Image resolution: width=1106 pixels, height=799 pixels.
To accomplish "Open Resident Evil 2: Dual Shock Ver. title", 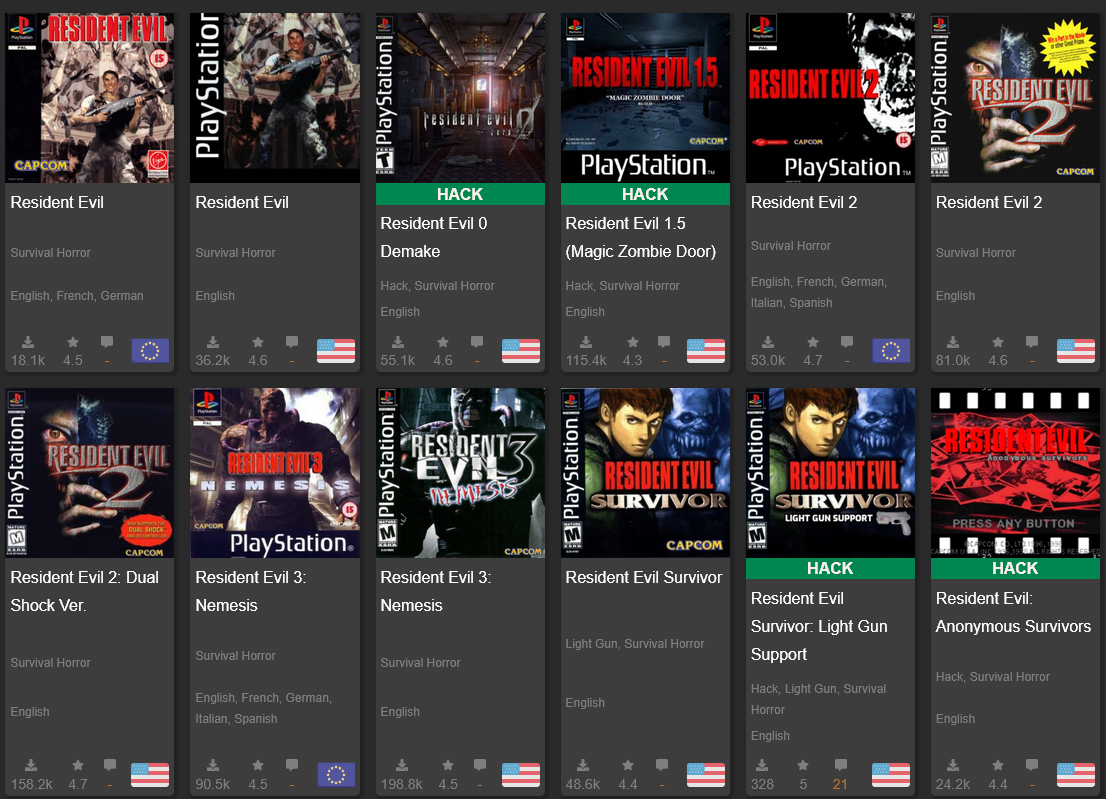I will coord(85,591).
